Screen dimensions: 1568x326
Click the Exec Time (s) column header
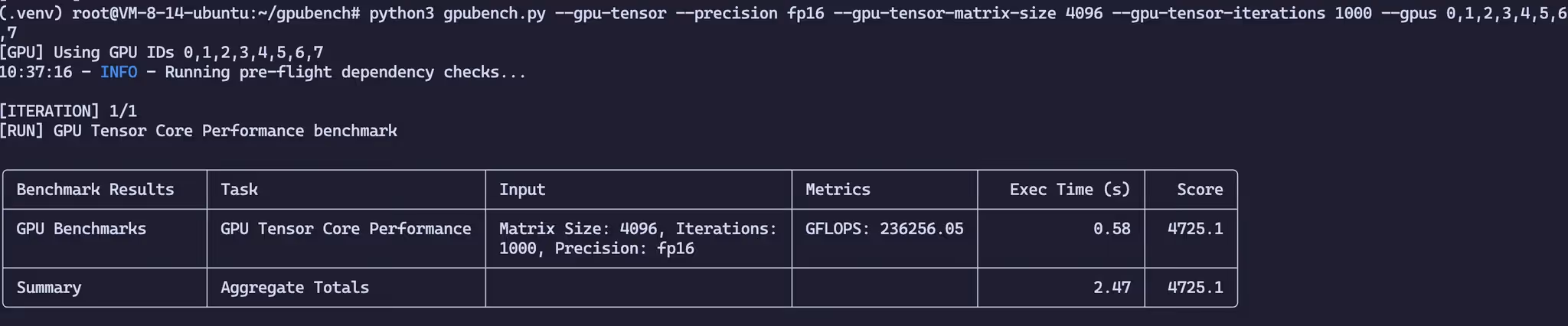coord(1070,190)
